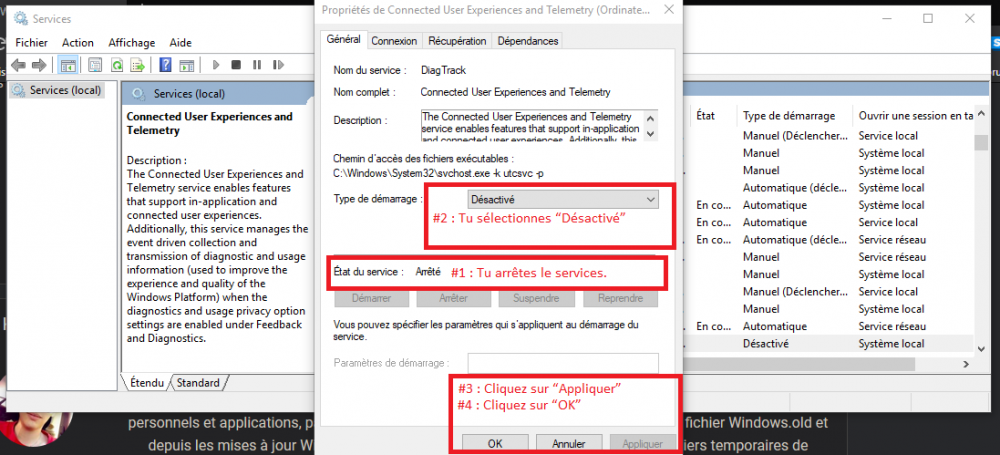Maximize the Services window
This screenshot has height=455, width=1000.
[928, 19]
